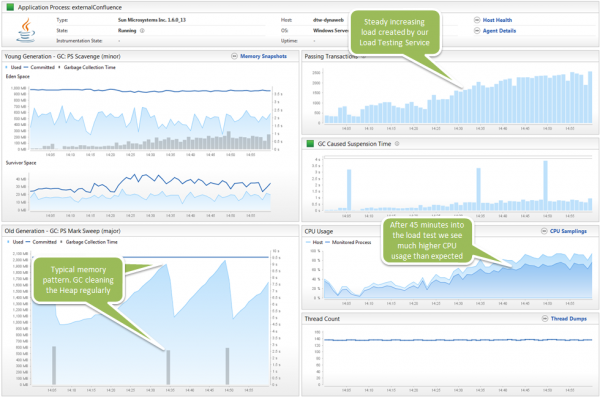The height and width of the screenshot is (397, 600).
Task: Click the Eden Space area chart
Action: 150,119
